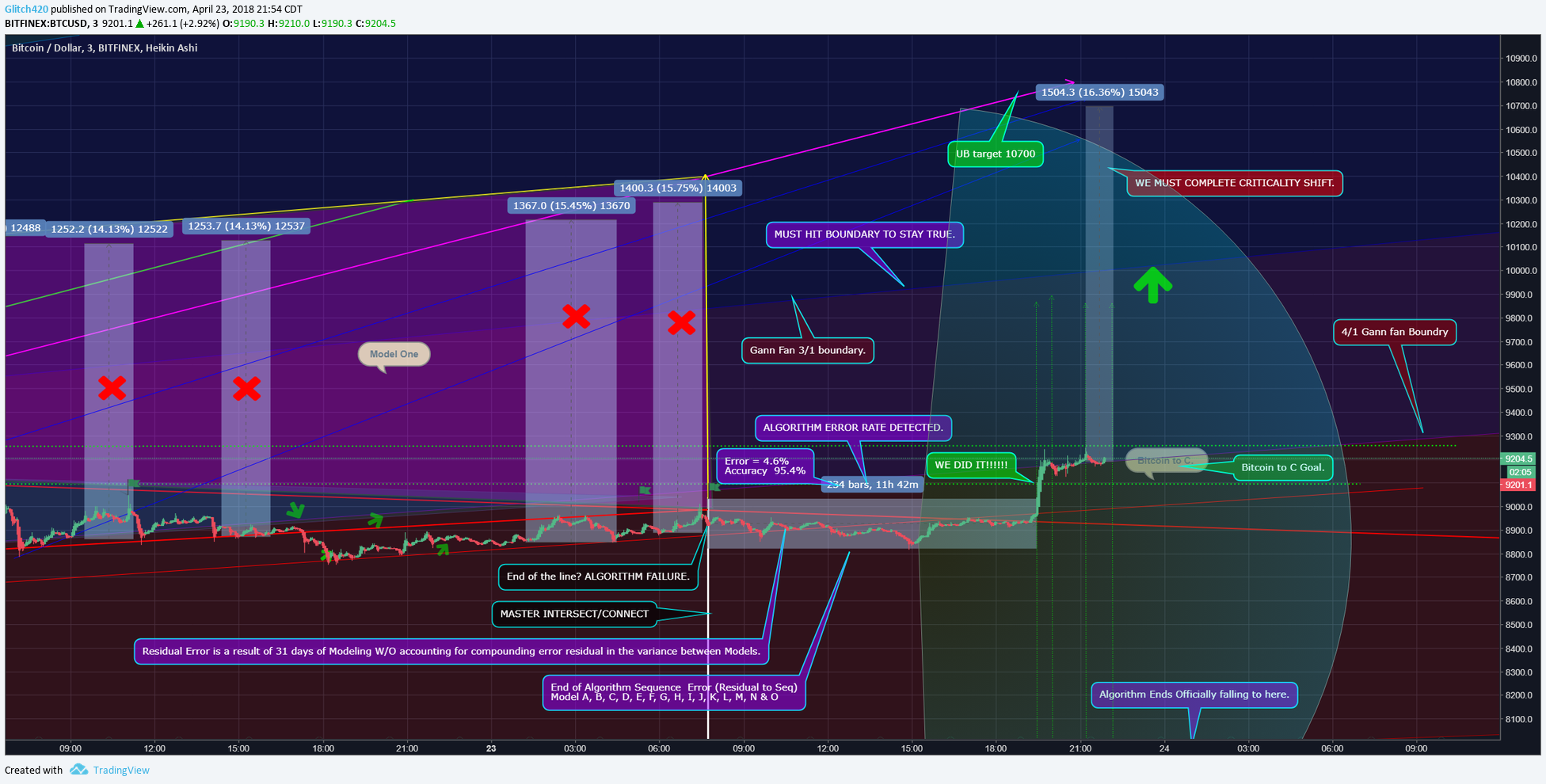Select the Error 4.6% Accuracy 95.4% box
1546x784 pixels.
coord(764,466)
